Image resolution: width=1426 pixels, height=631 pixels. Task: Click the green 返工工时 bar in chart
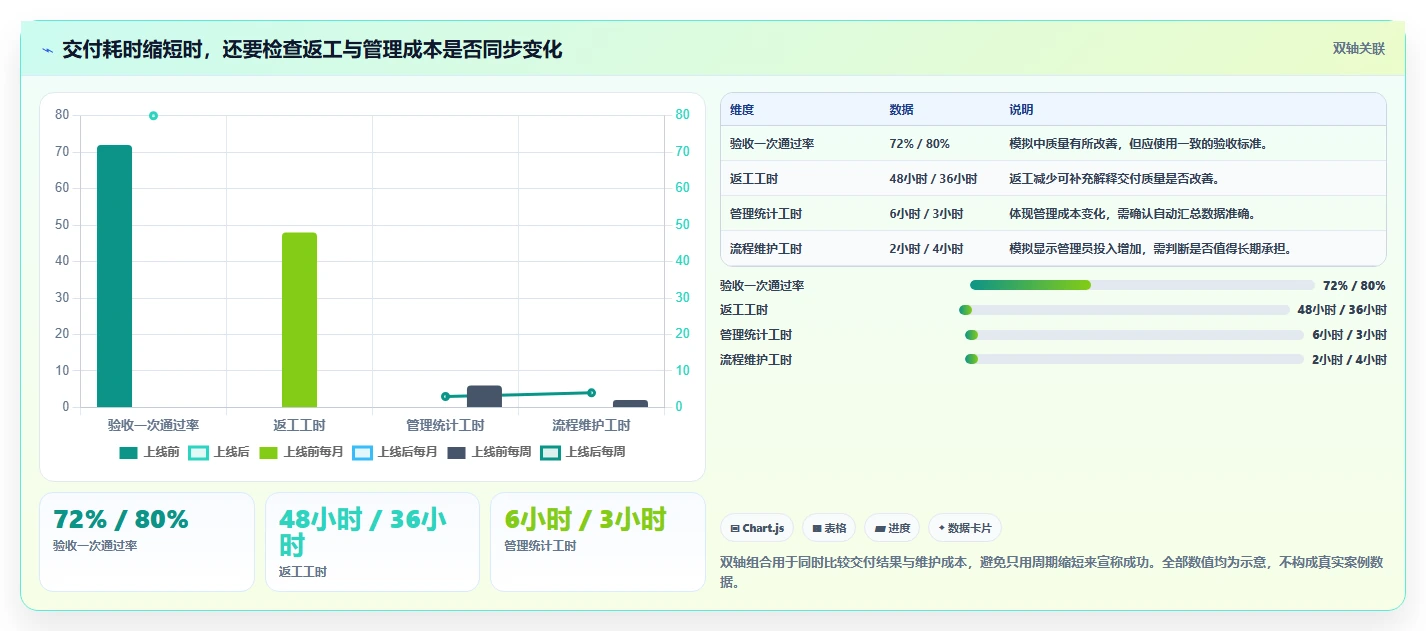[x=299, y=320]
